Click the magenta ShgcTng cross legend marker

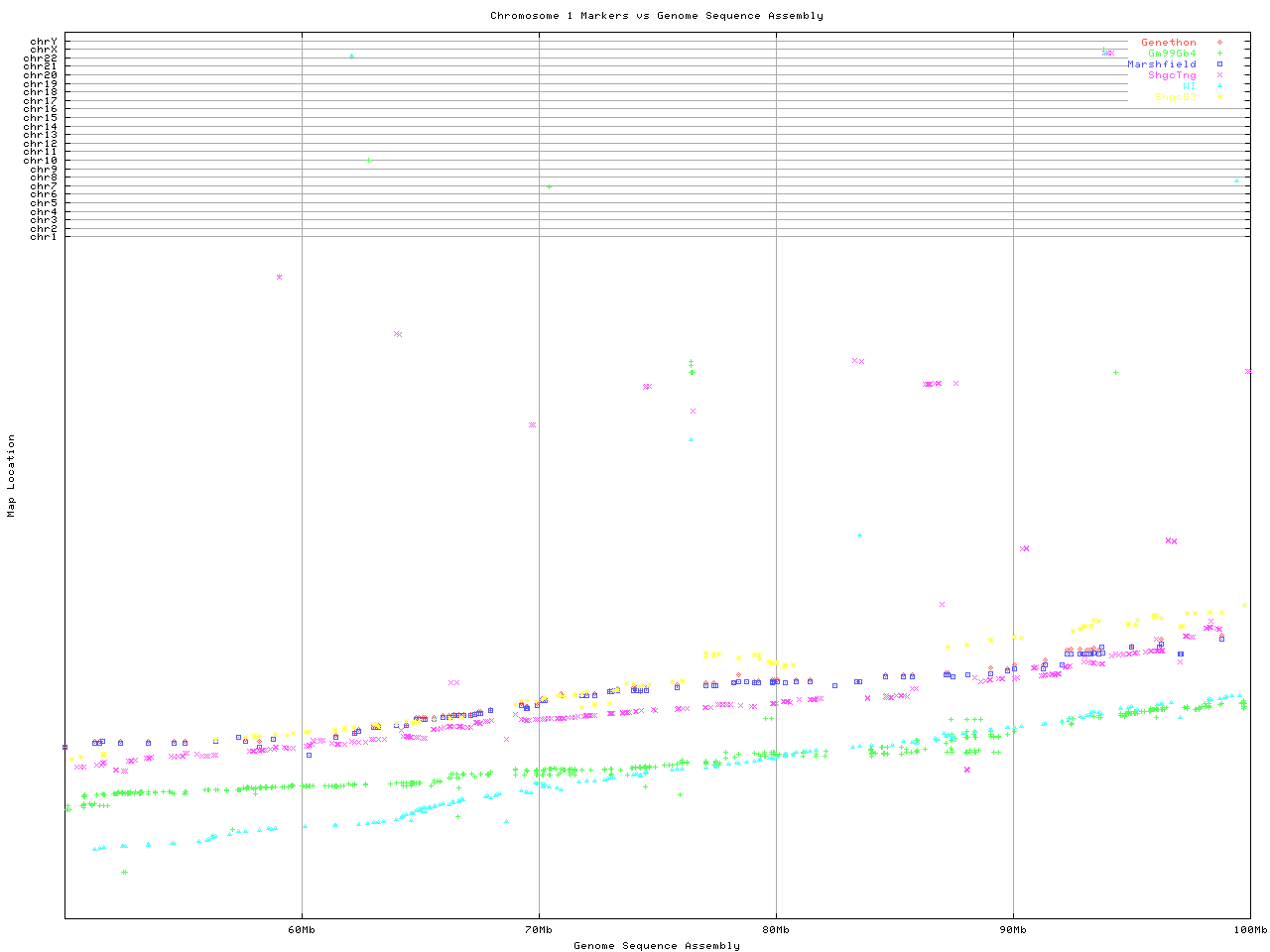click(1219, 75)
